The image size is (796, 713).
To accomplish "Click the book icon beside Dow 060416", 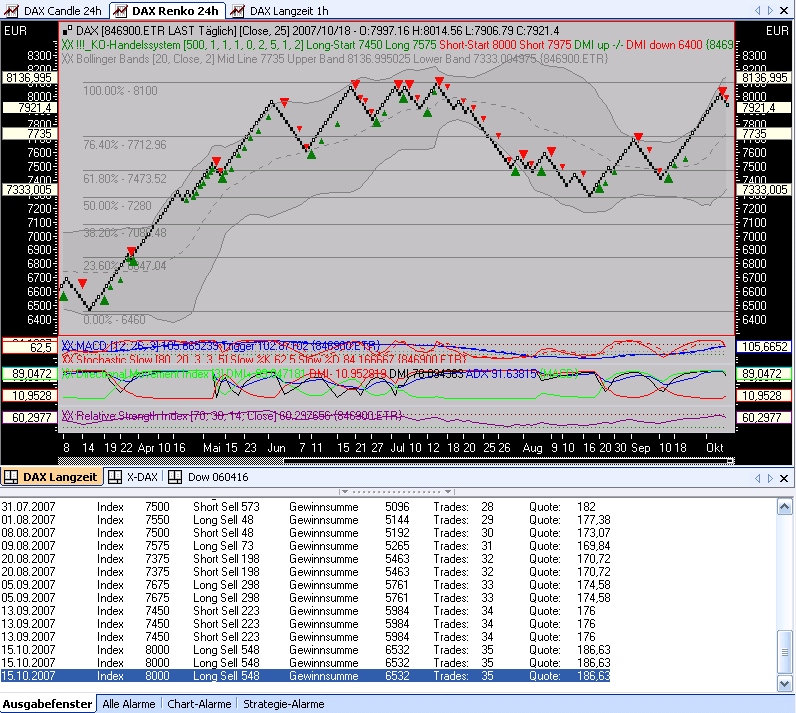I will coord(175,477).
